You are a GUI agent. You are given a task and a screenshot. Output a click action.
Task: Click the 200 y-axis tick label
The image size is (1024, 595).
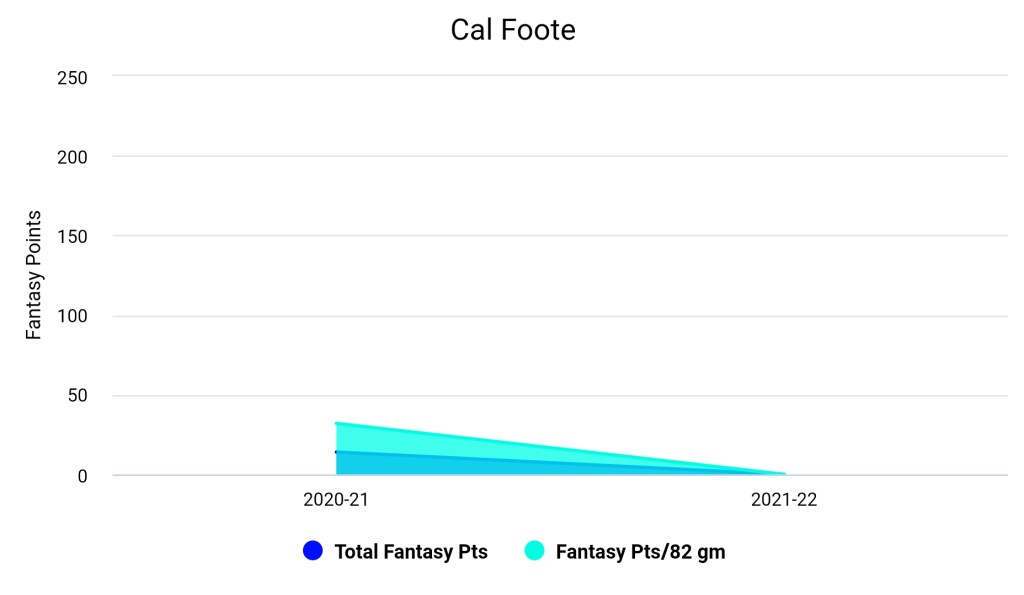74,157
